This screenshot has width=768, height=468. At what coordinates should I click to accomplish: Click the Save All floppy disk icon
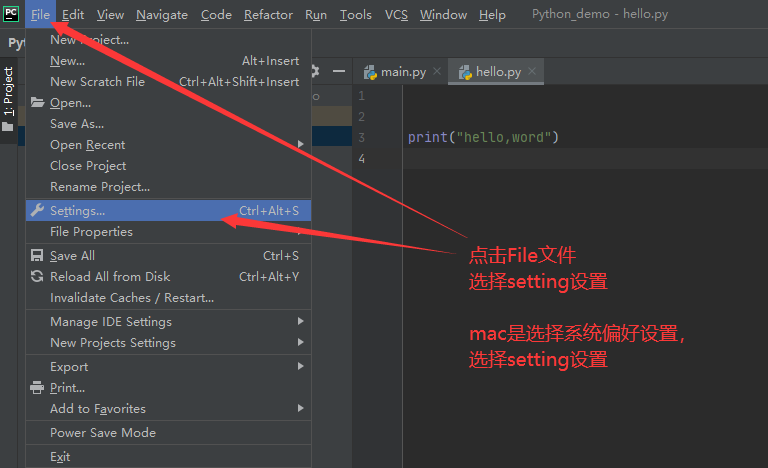click(x=37, y=255)
